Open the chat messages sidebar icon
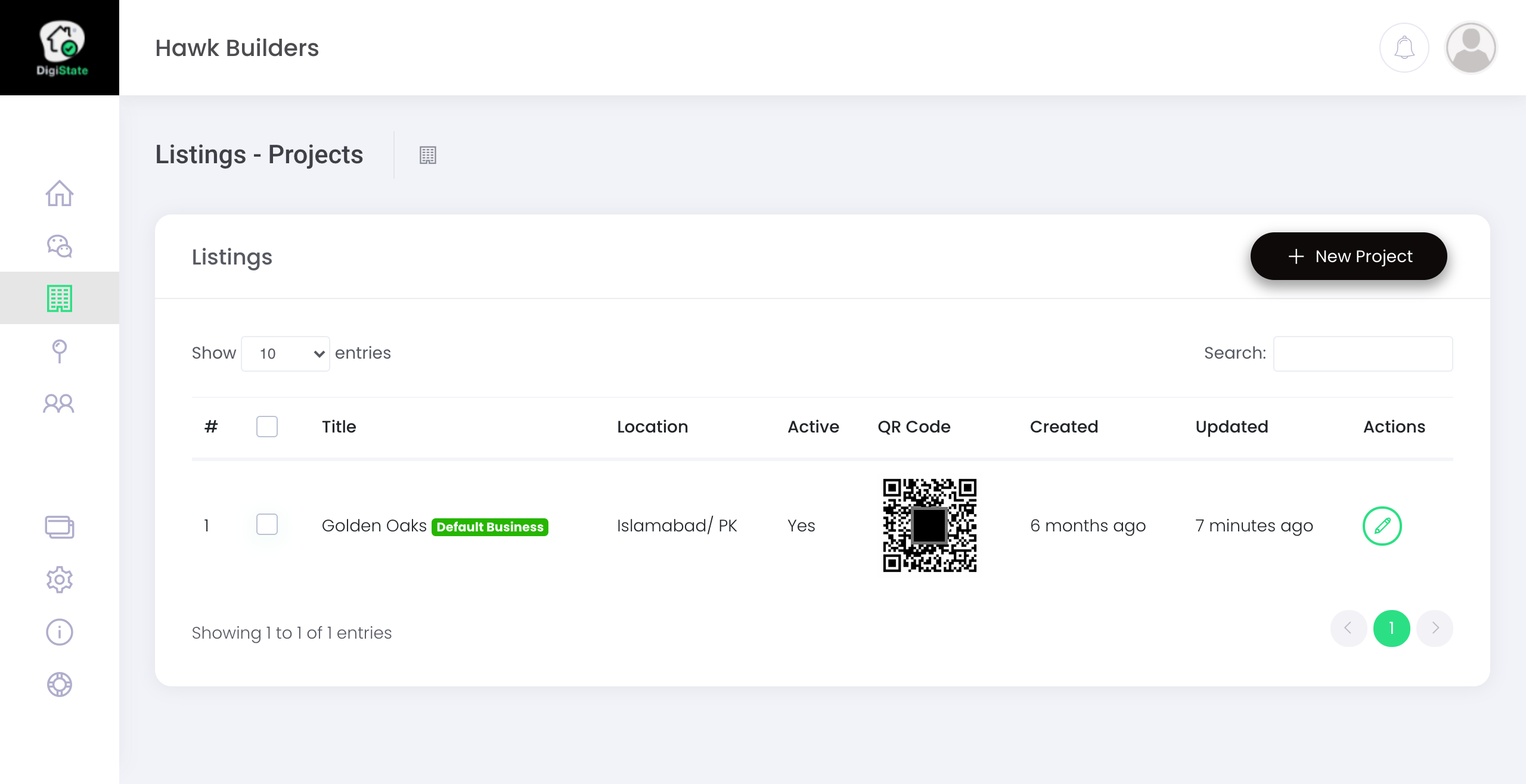The height and width of the screenshot is (784, 1526). coord(60,245)
